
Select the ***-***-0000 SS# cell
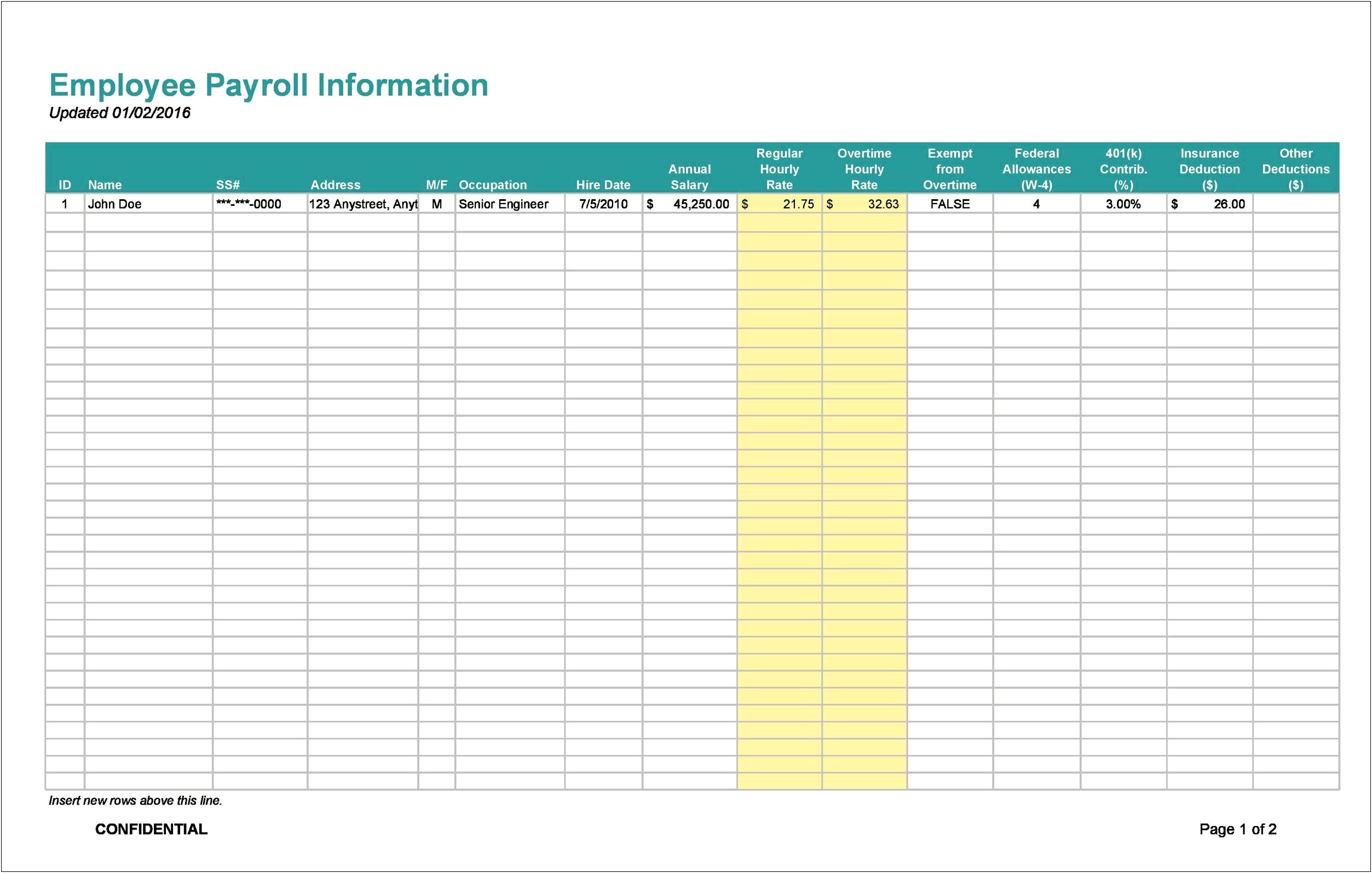[x=260, y=204]
